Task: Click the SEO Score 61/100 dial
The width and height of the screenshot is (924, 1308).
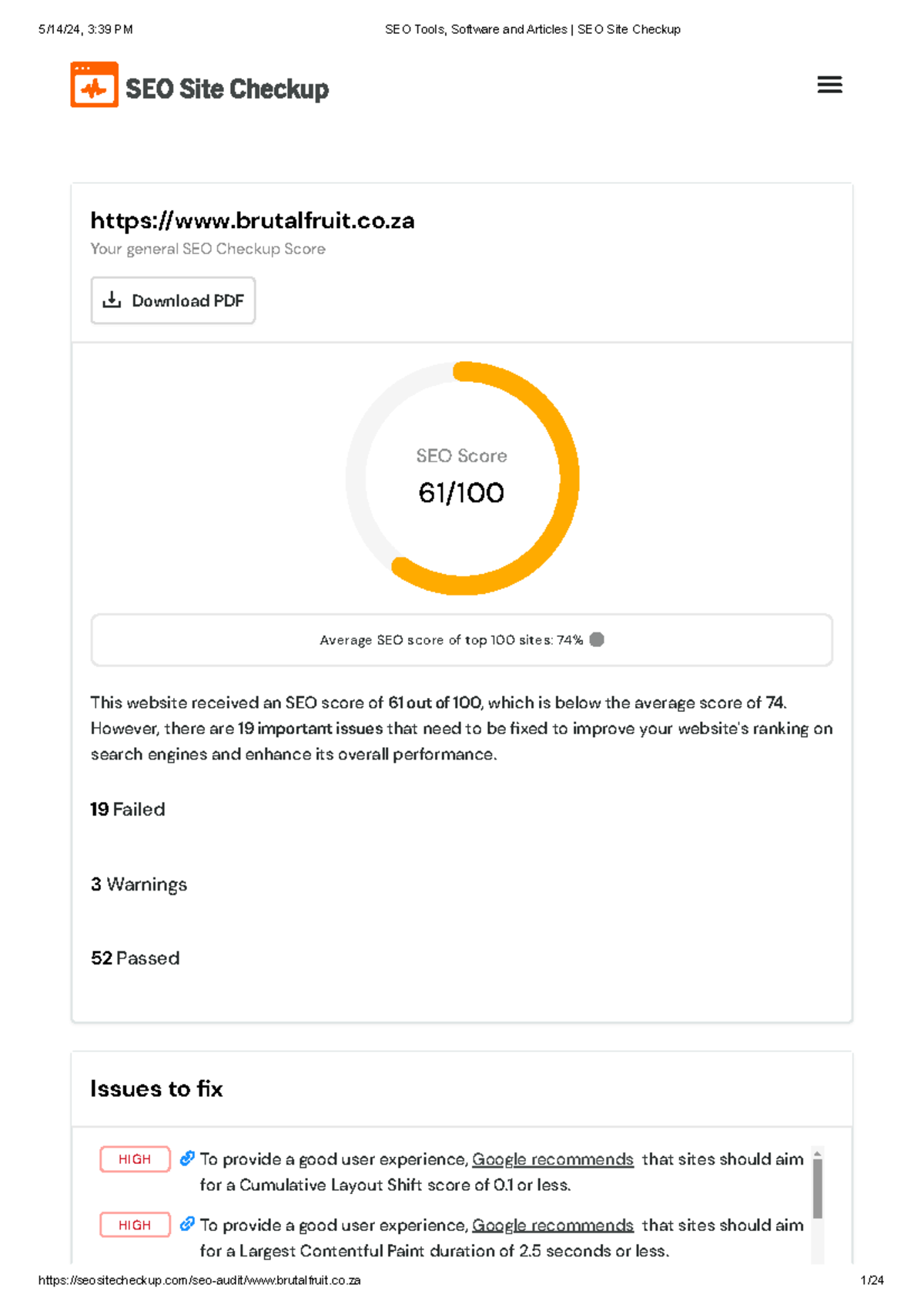Action: 460,479
